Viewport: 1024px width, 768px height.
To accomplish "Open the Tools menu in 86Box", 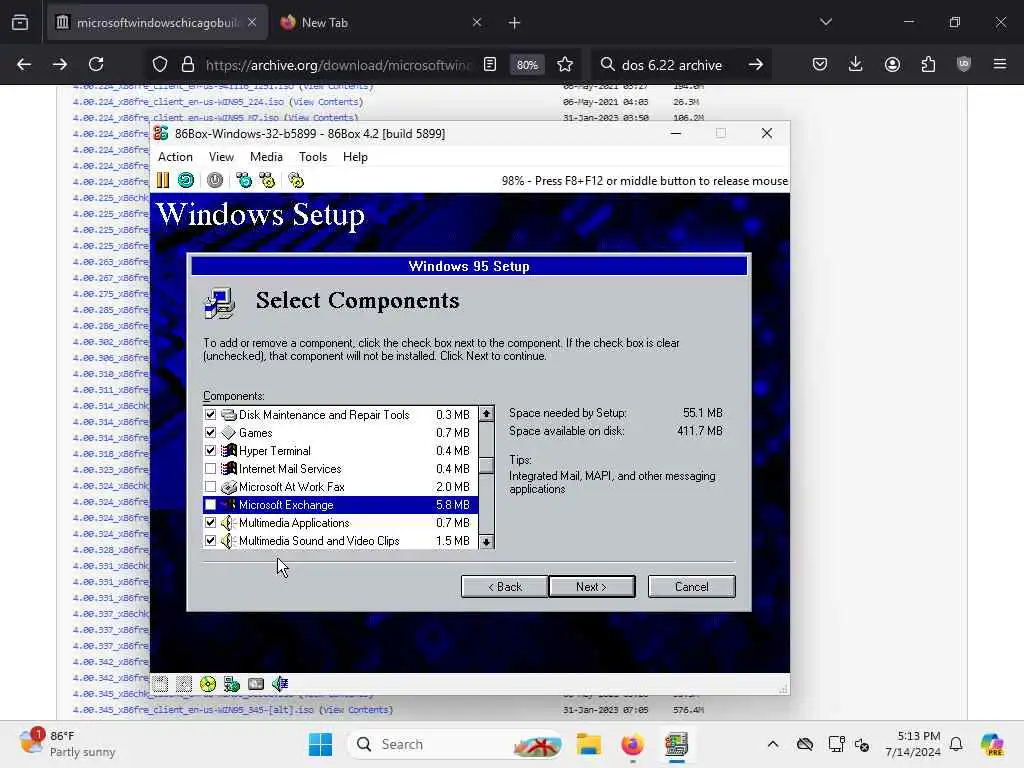I will coord(313,157).
